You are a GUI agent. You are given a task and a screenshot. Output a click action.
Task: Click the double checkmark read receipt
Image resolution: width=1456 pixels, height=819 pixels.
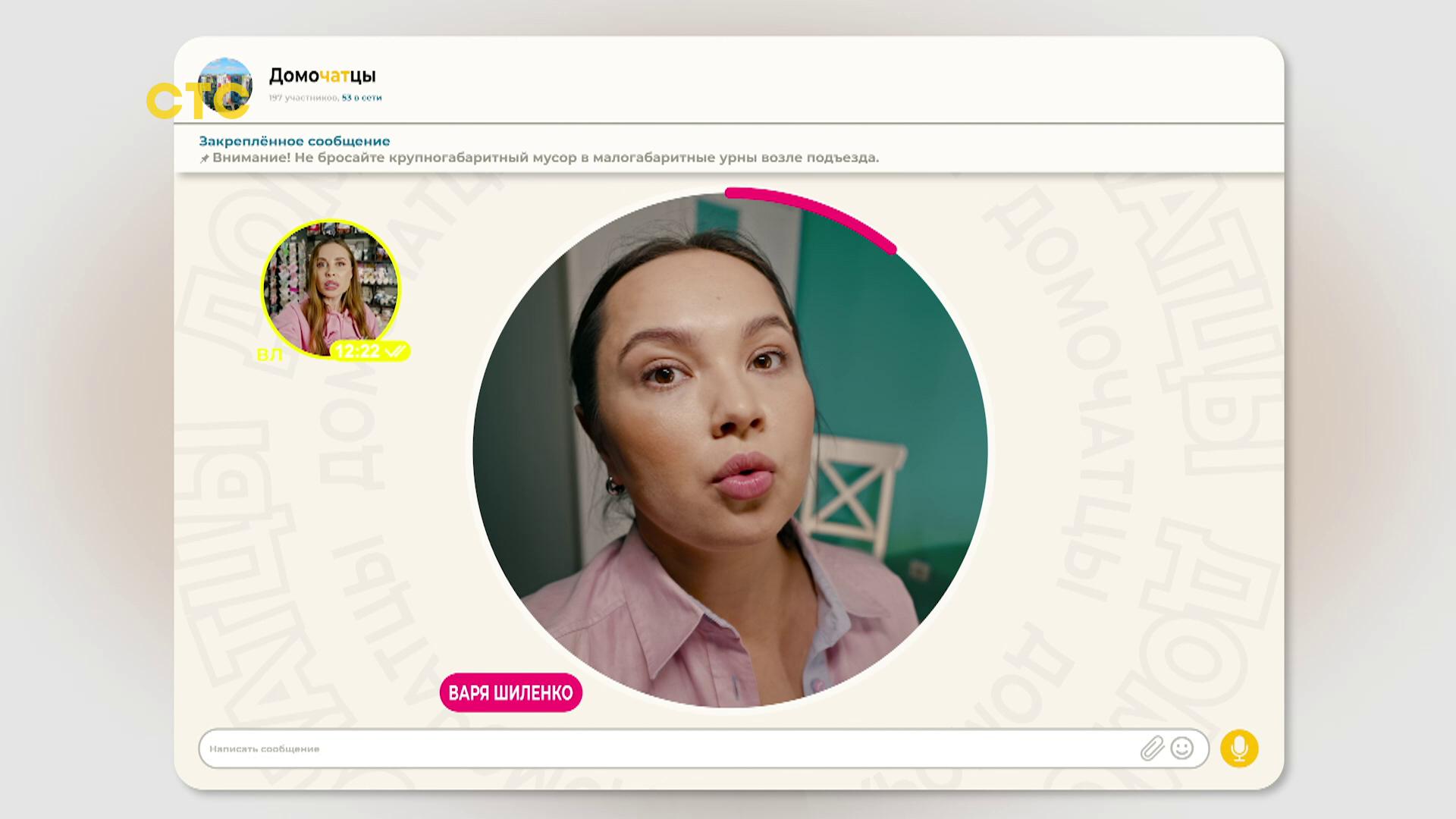click(395, 351)
